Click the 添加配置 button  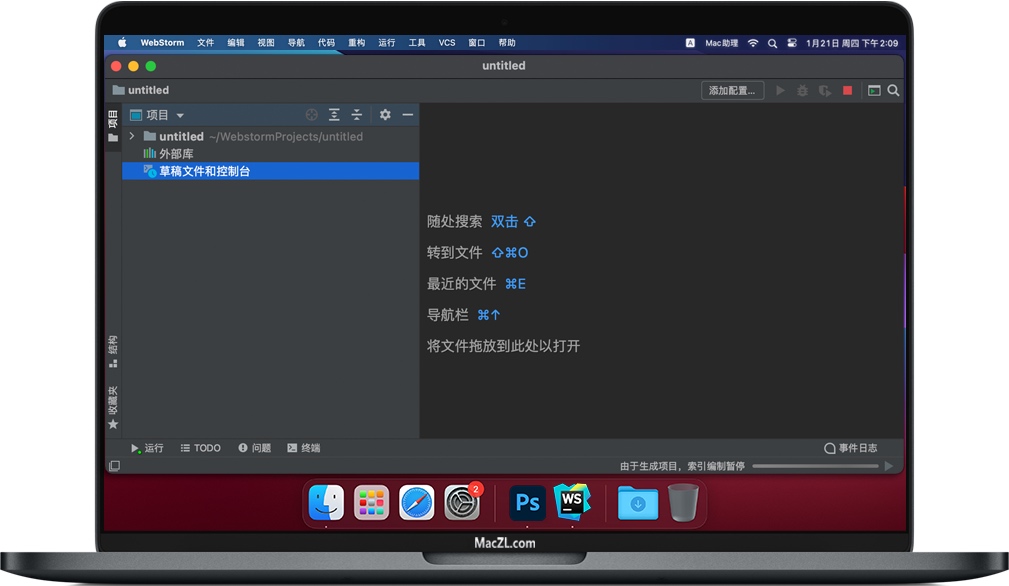(733, 90)
